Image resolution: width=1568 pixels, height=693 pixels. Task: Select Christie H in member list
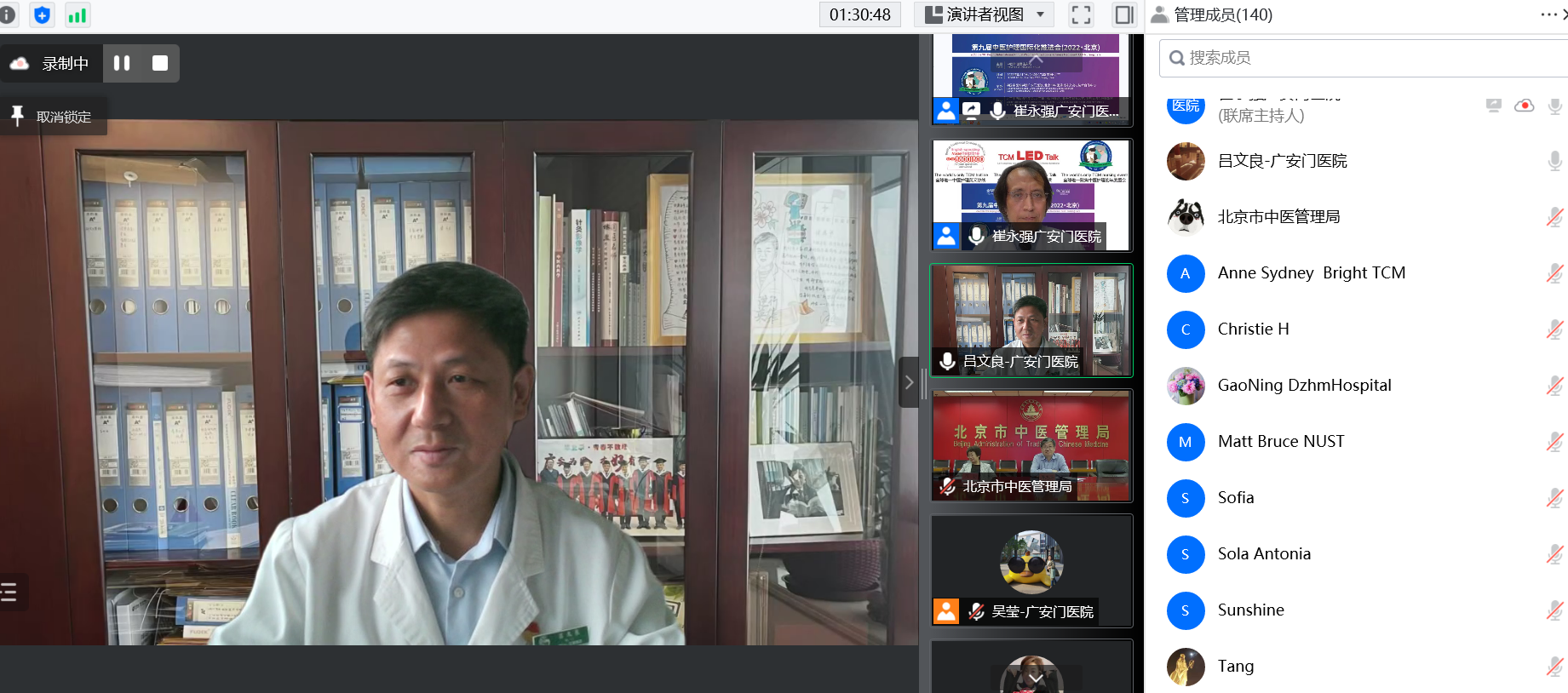[x=1253, y=329]
